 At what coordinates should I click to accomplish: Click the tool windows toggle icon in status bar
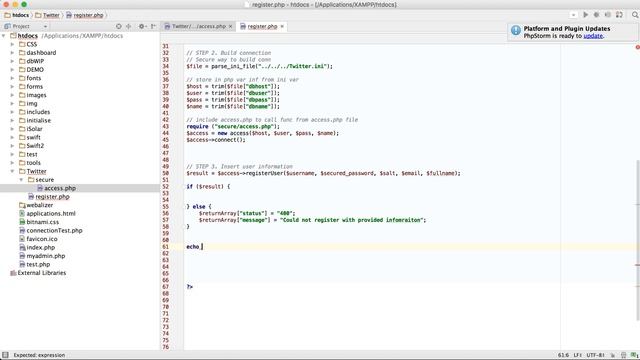[5, 355]
